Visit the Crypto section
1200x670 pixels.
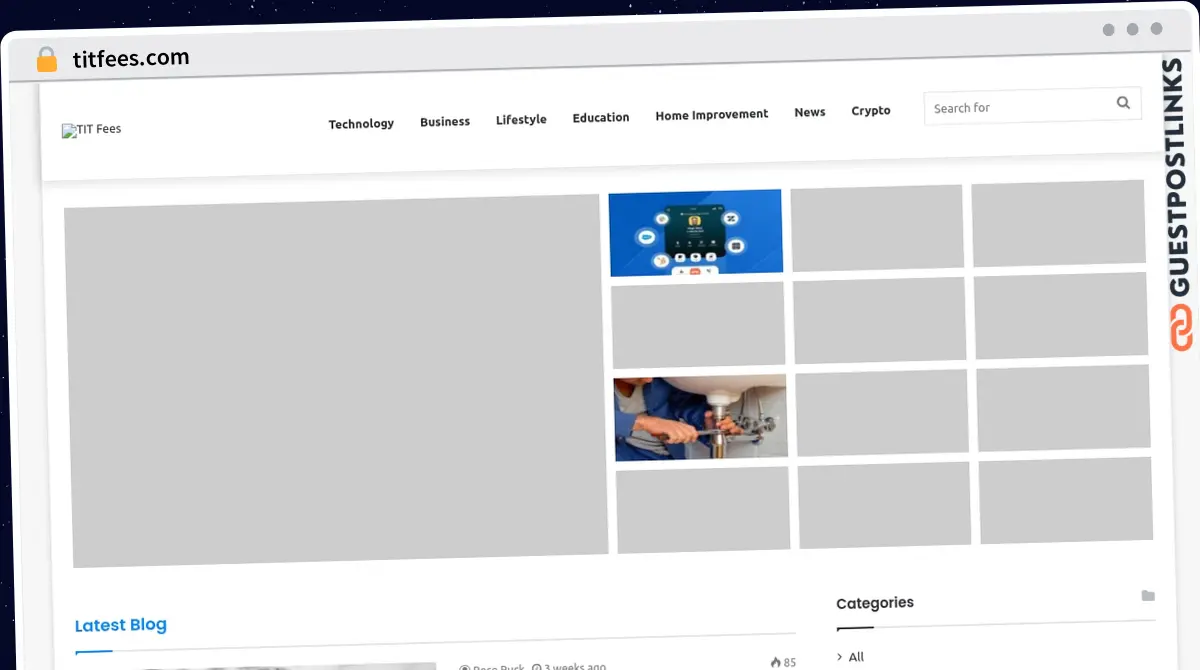point(871,111)
